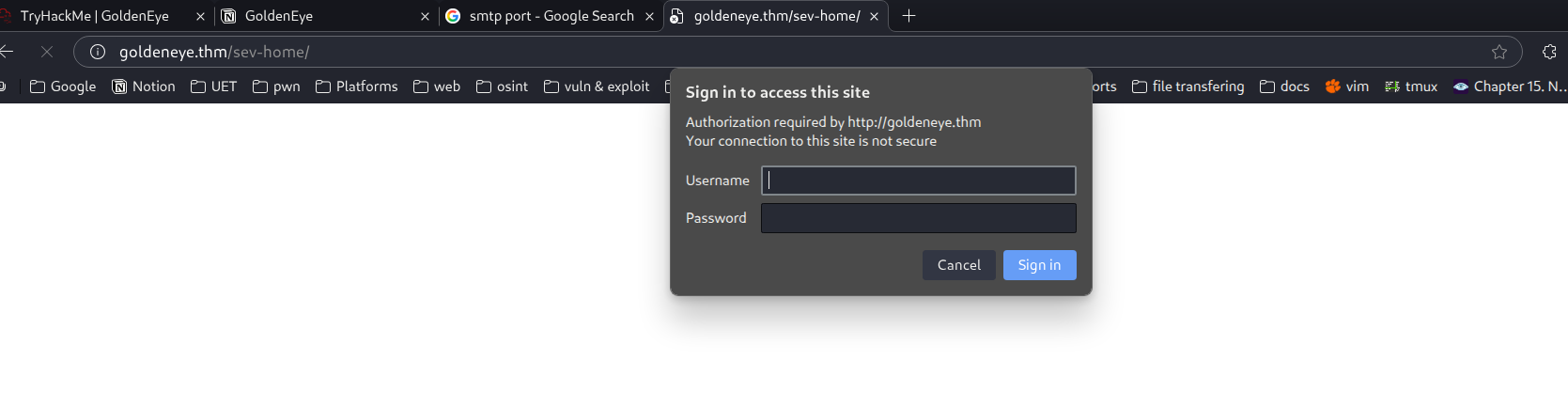Click the back arrow navigation icon

click(x=7, y=52)
